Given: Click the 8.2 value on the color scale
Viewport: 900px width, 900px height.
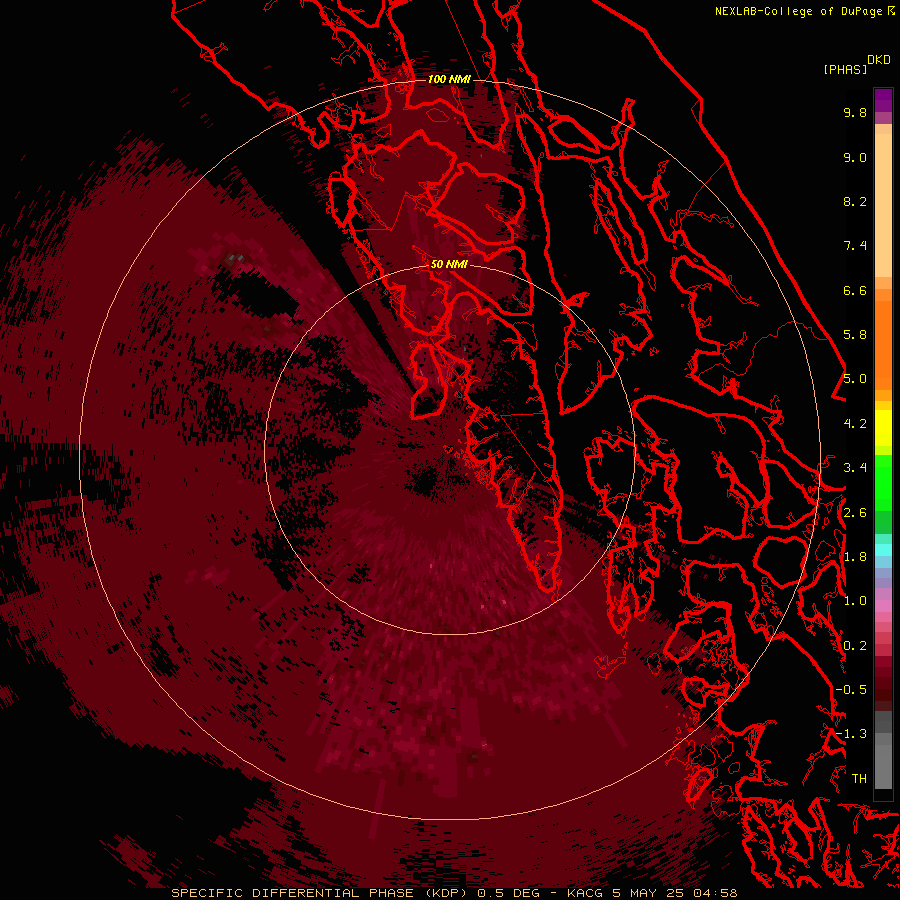Looking at the screenshot, I should point(855,201).
